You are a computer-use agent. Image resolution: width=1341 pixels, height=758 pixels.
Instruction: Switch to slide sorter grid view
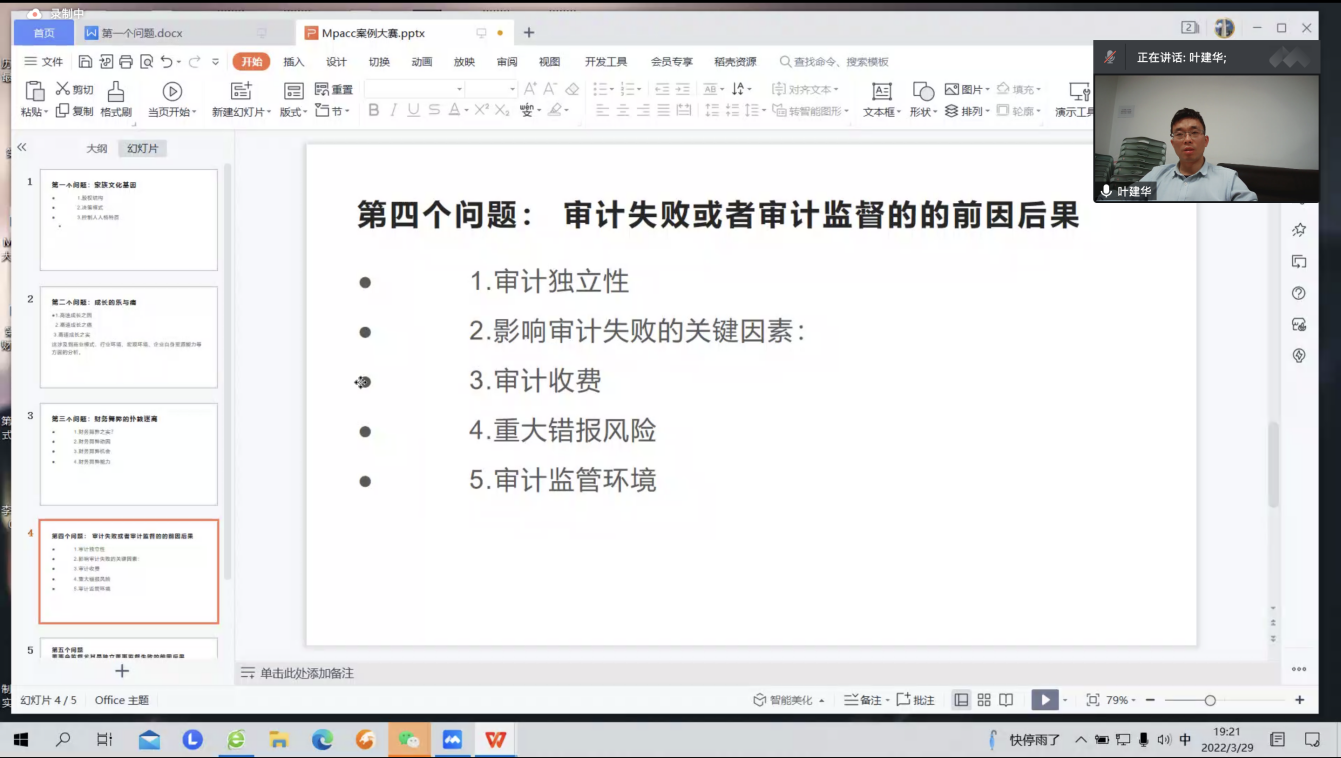984,700
